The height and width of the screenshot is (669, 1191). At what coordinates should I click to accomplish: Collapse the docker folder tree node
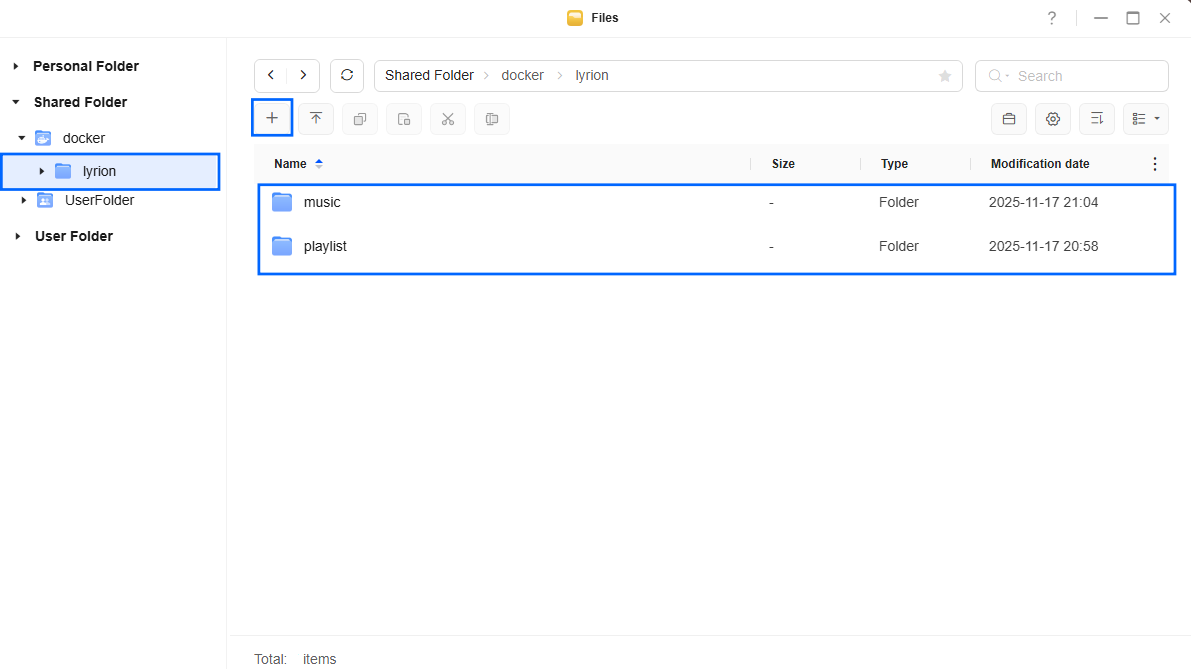pos(22,138)
